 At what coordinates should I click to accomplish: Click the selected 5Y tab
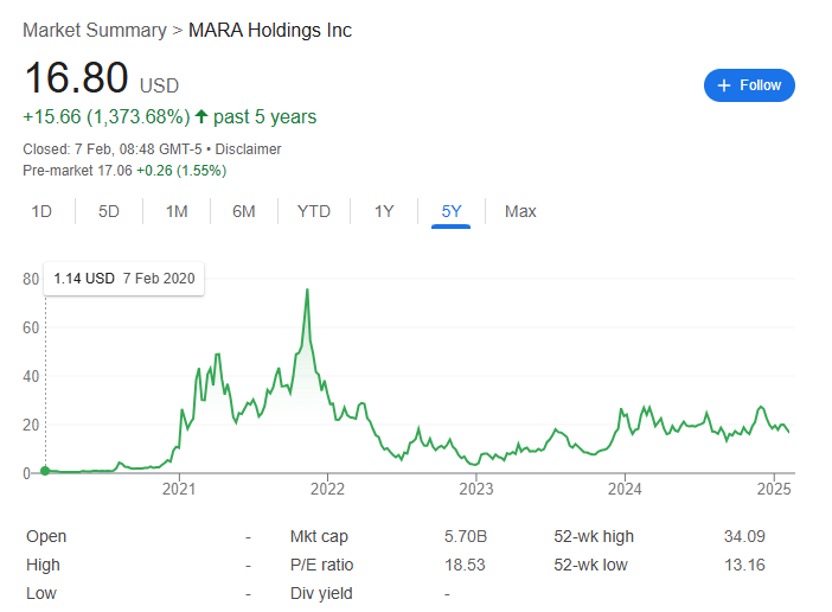click(451, 211)
